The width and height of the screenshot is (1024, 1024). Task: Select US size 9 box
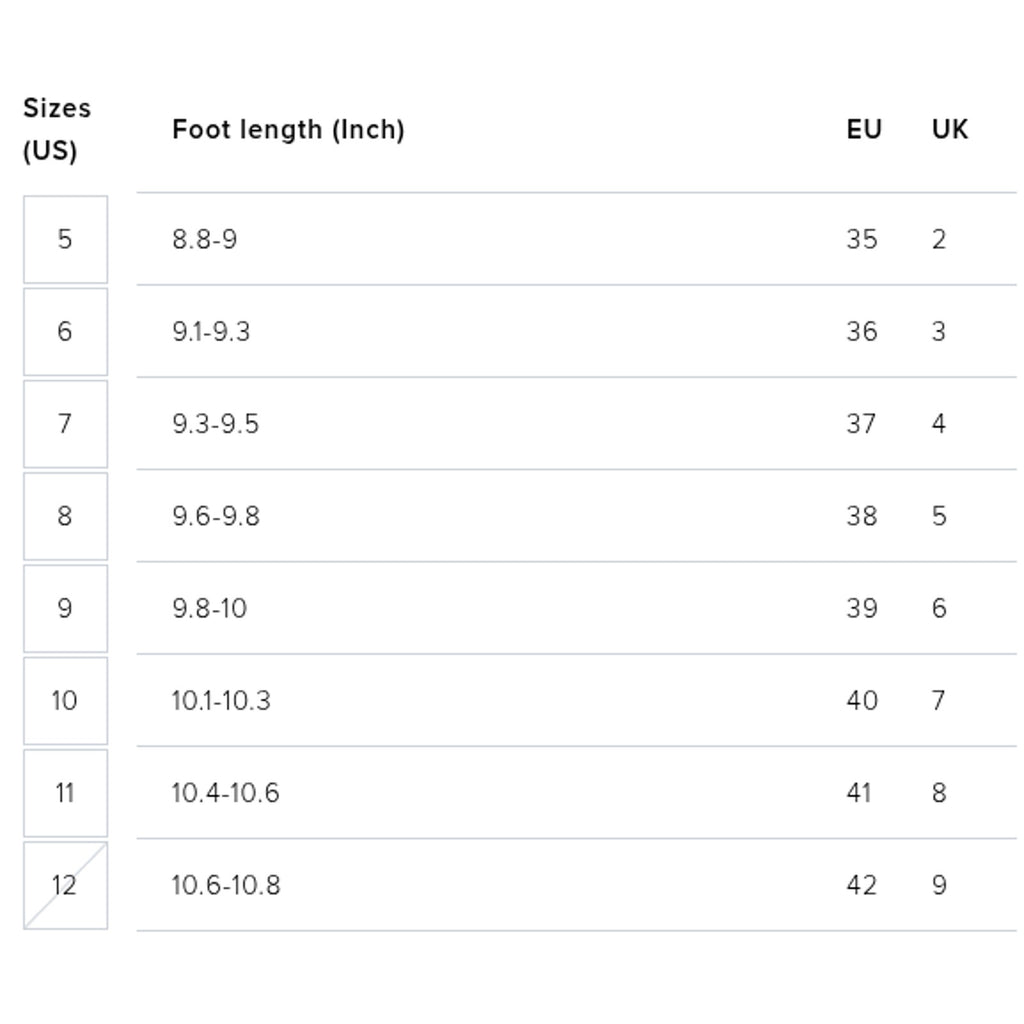point(65,608)
